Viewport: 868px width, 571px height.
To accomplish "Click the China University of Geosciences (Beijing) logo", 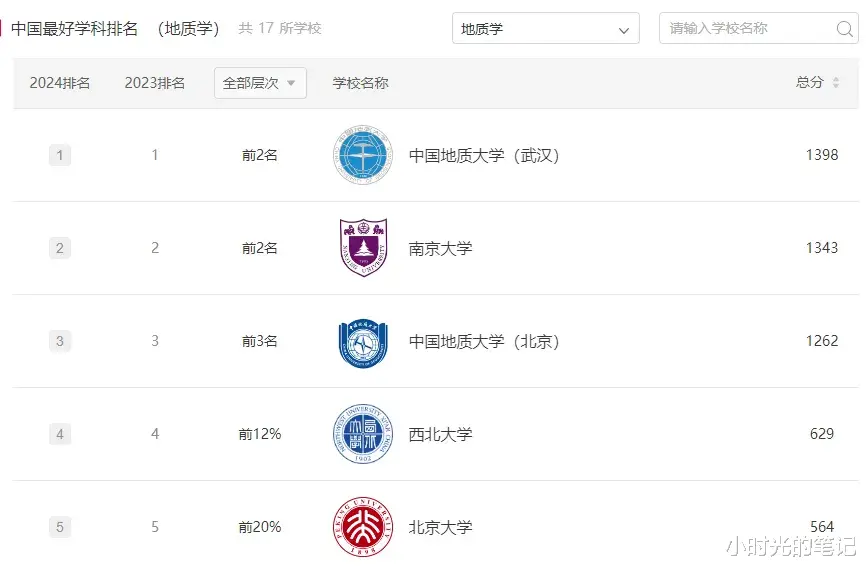I will pyautogui.click(x=362, y=342).
